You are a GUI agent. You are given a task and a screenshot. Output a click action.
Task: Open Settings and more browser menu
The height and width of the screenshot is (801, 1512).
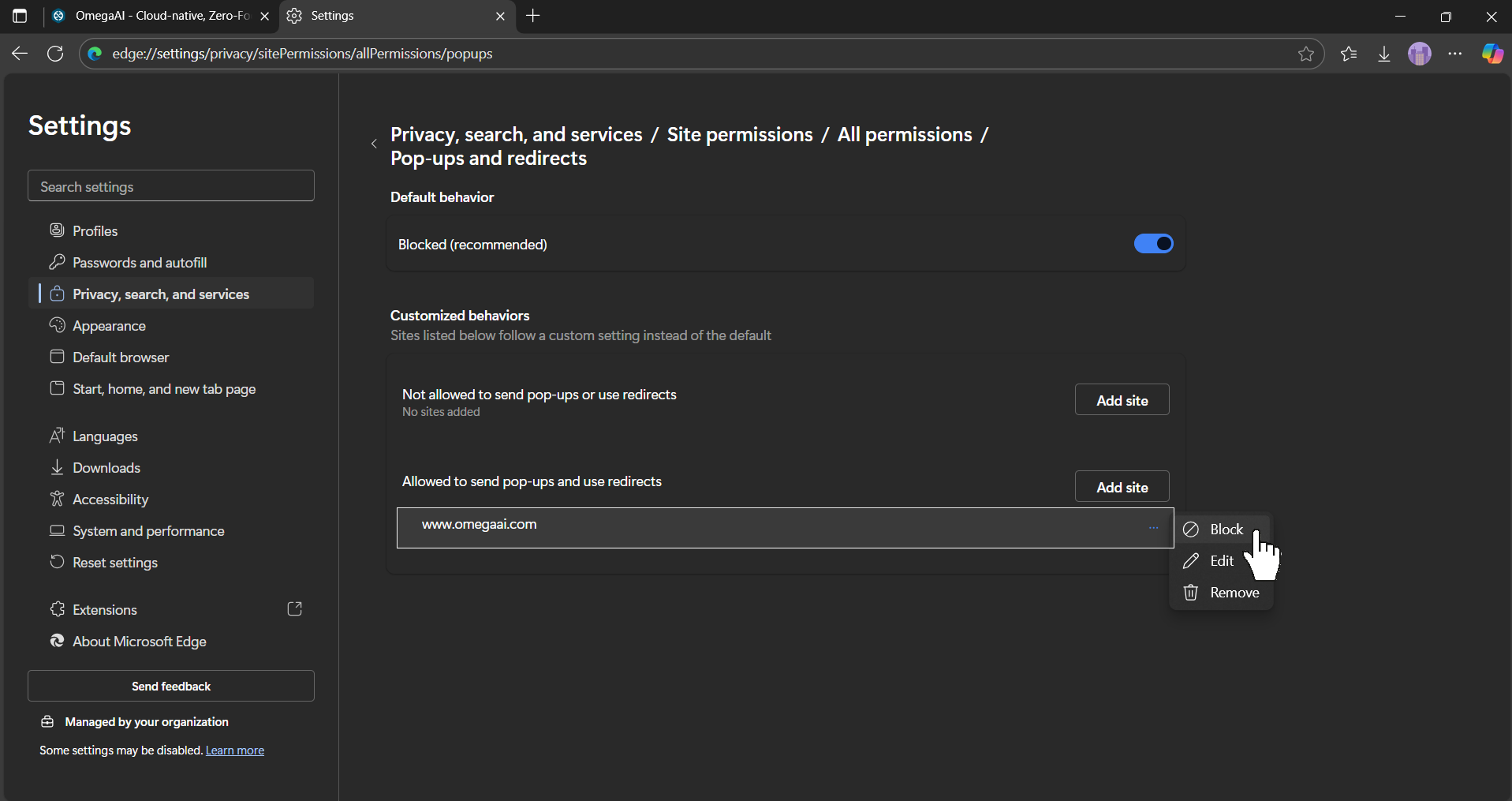[x=1456, y=53]
